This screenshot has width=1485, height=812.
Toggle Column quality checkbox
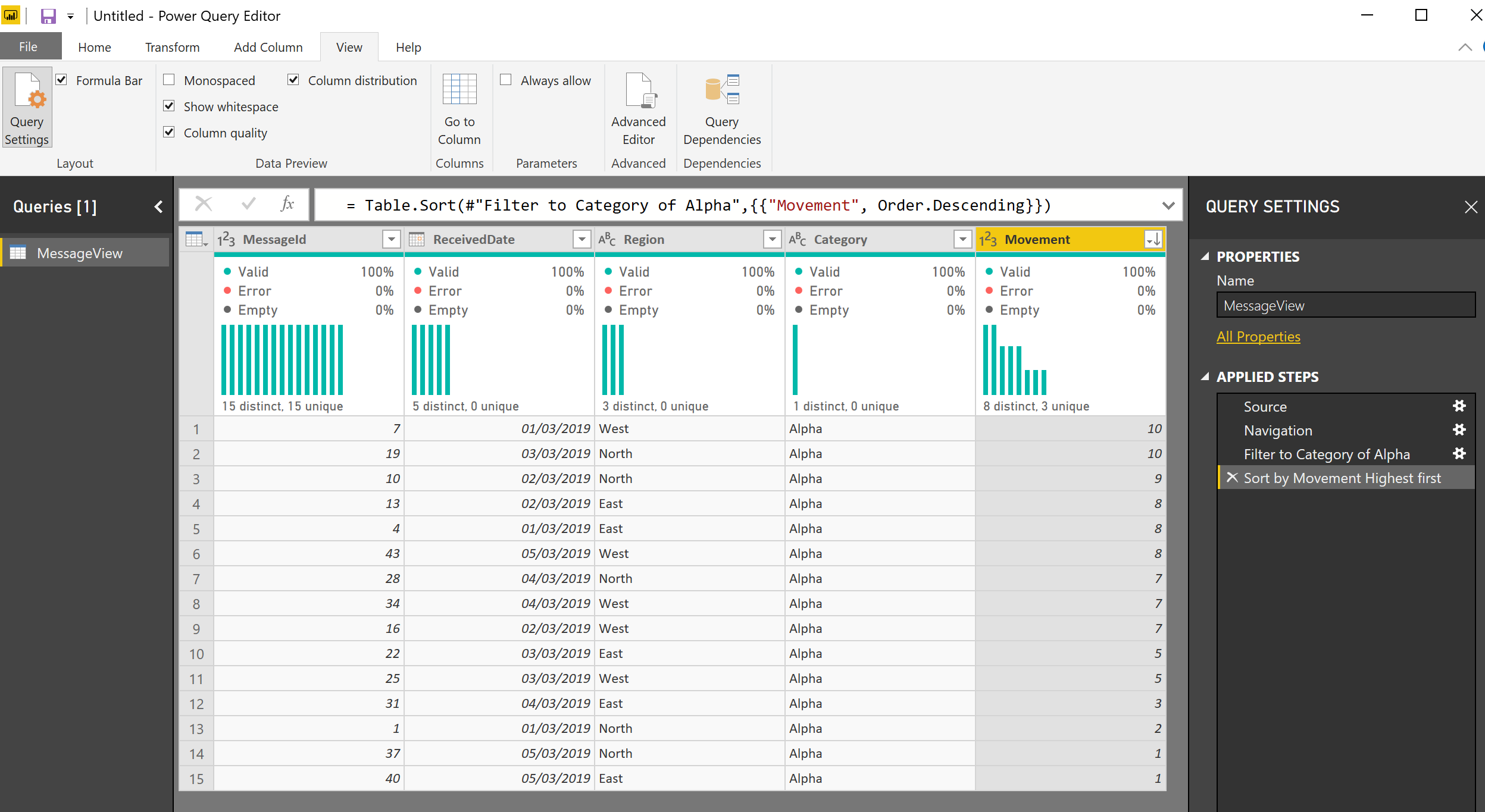[169, 132]
